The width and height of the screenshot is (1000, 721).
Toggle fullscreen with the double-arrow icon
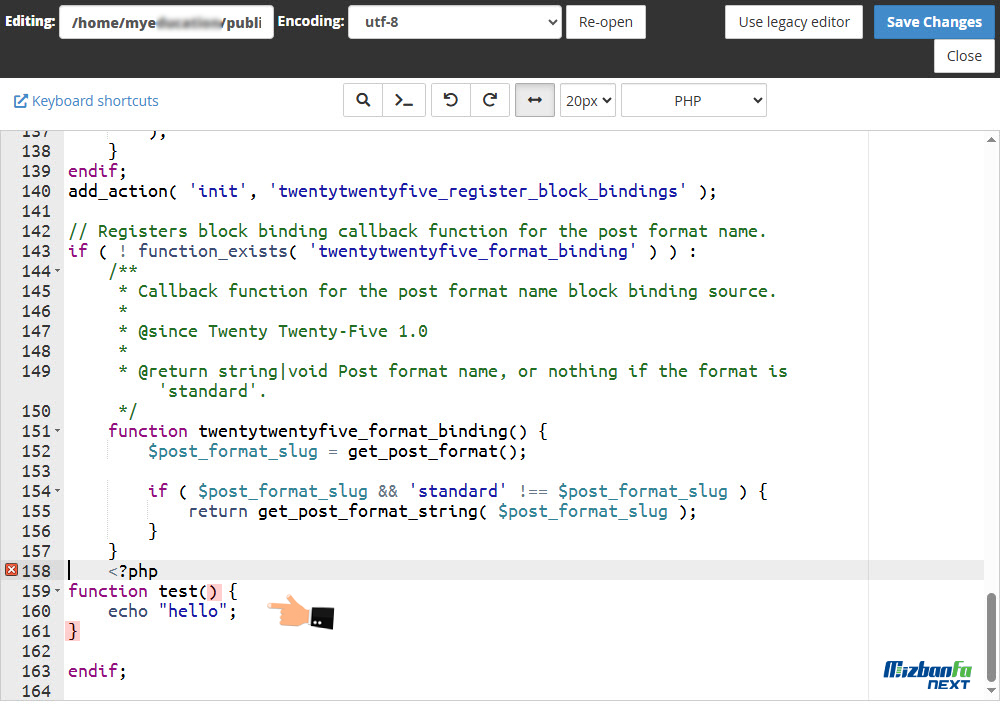click(x=534, y=100)
